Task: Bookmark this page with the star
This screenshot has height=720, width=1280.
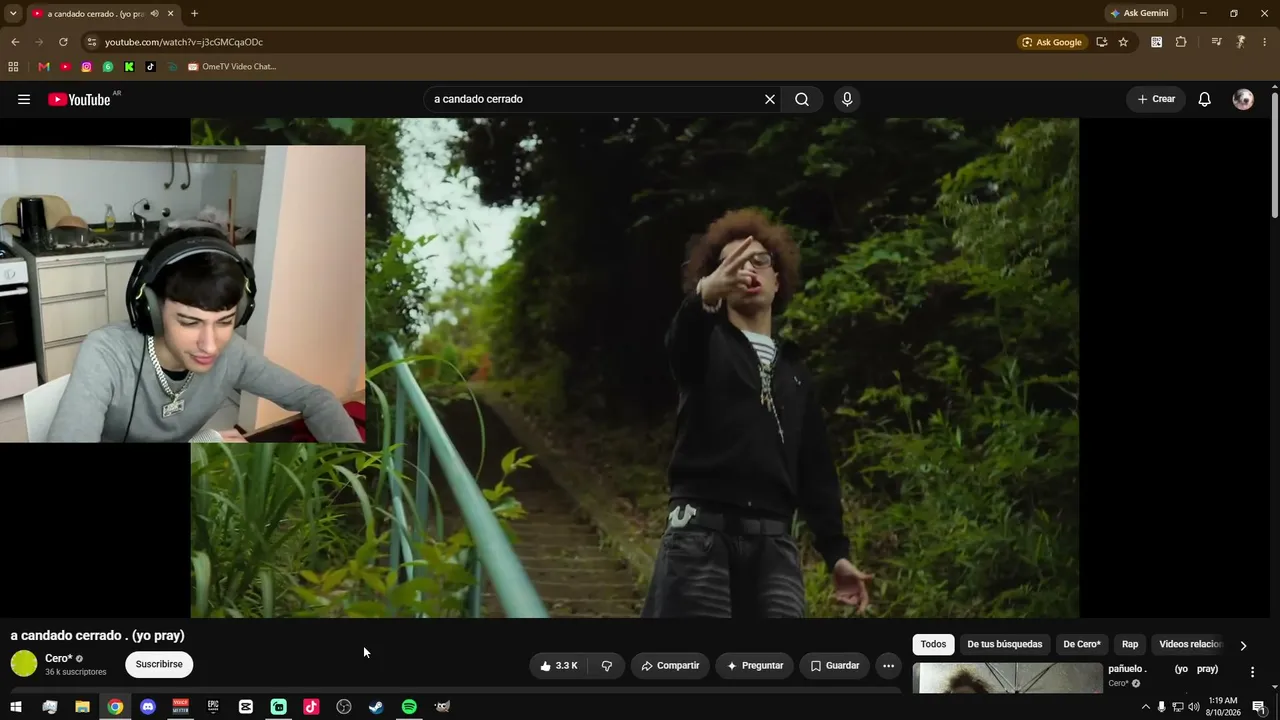Action: coord(1123,42)
